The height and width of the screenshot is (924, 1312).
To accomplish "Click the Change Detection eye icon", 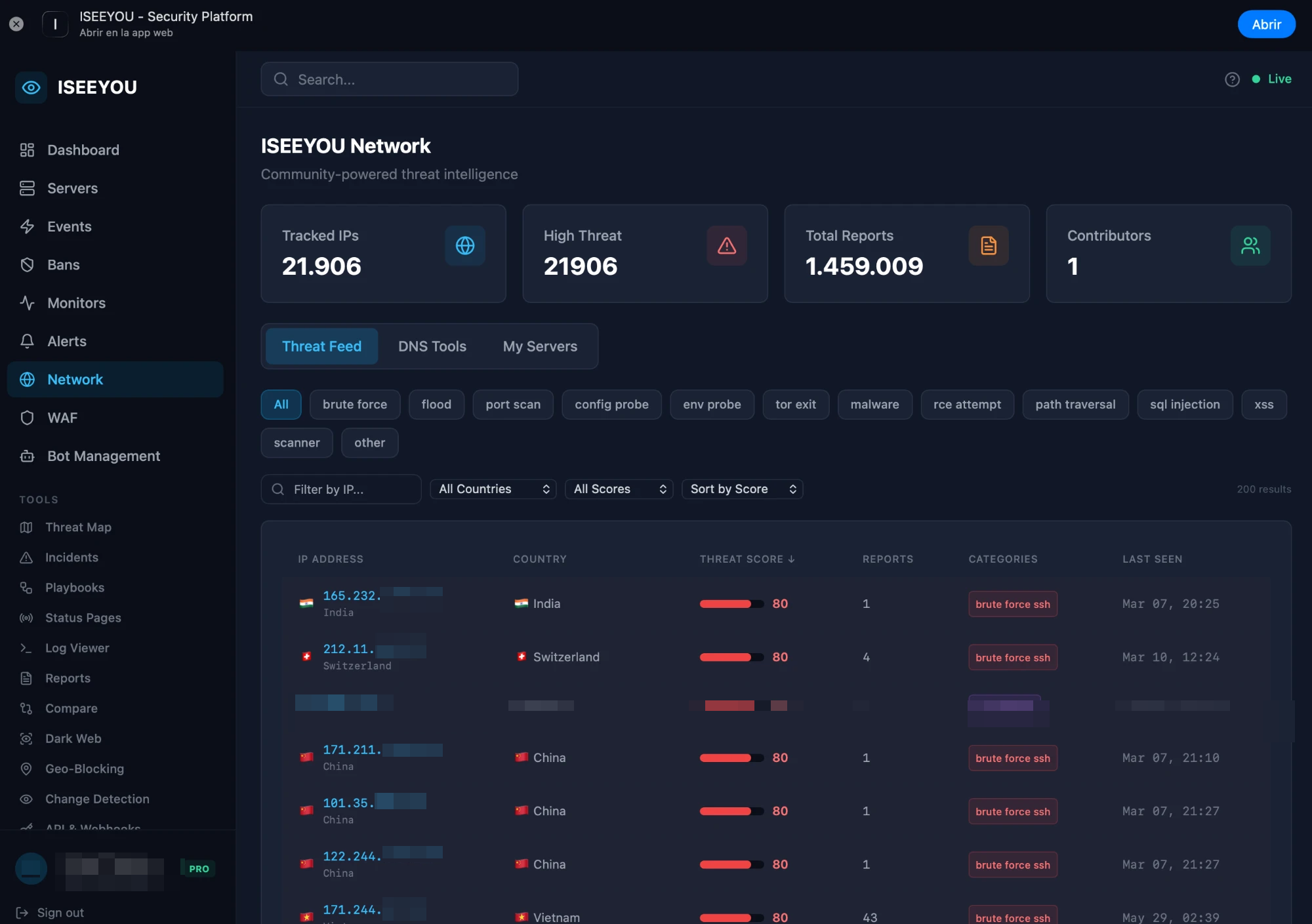I will pos(26,799).
